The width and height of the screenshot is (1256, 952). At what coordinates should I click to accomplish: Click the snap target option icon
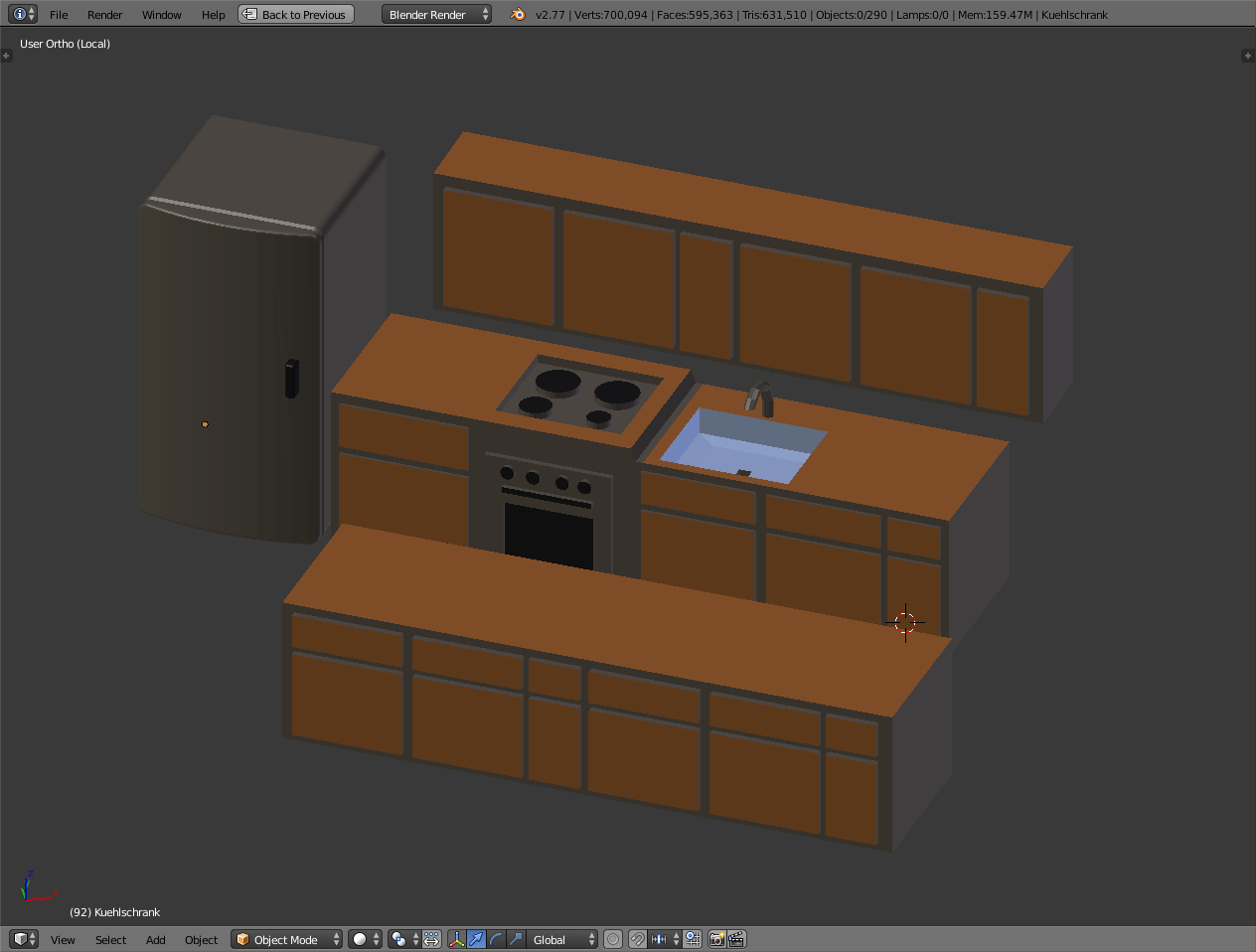coord(693,939)
